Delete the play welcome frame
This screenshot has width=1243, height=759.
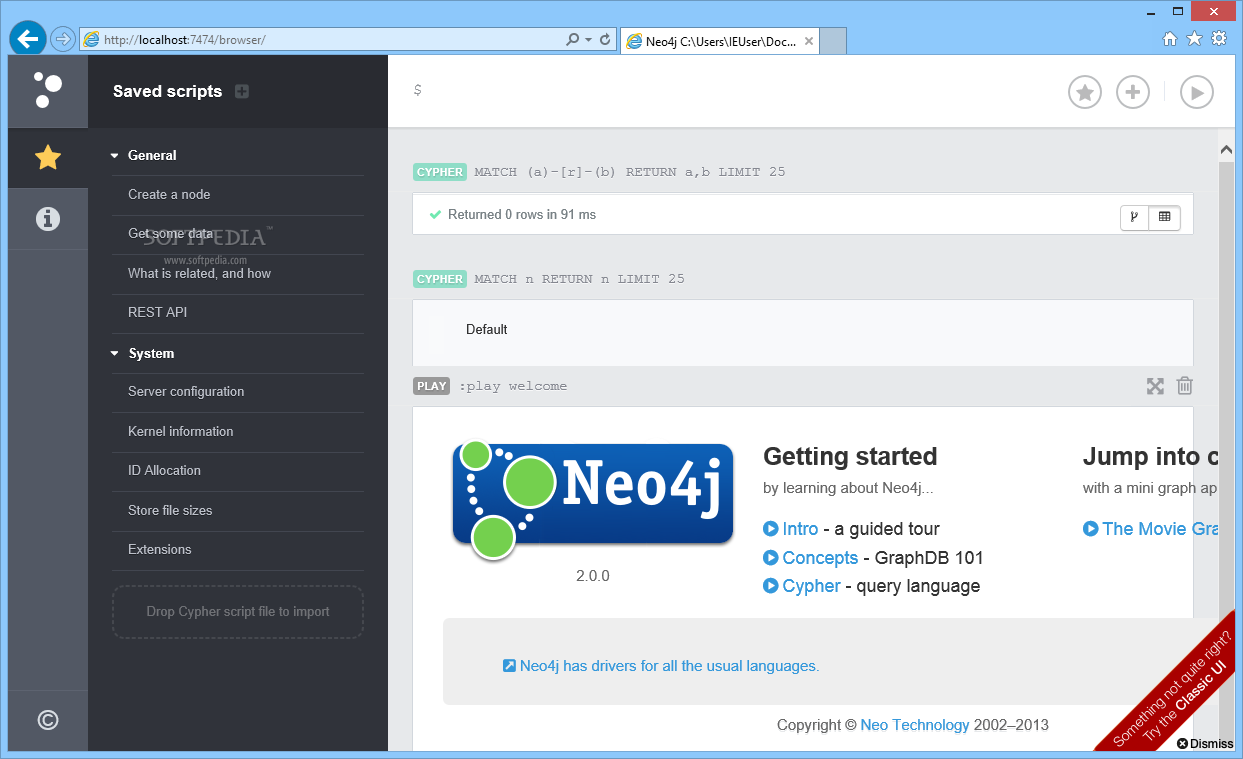(1185, 386)
